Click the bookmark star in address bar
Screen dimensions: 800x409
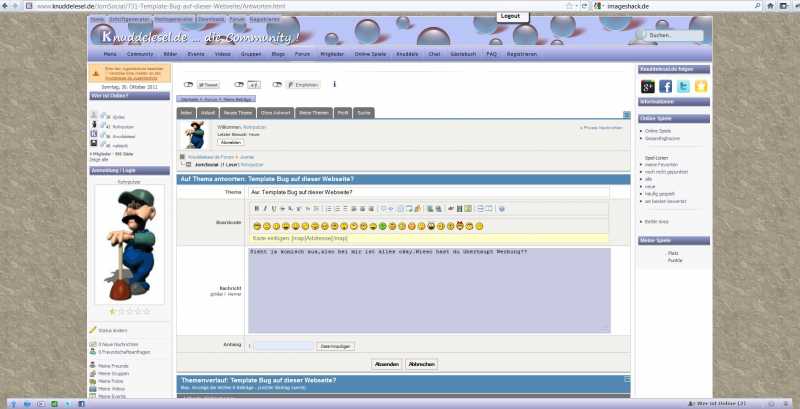[569, 6]
